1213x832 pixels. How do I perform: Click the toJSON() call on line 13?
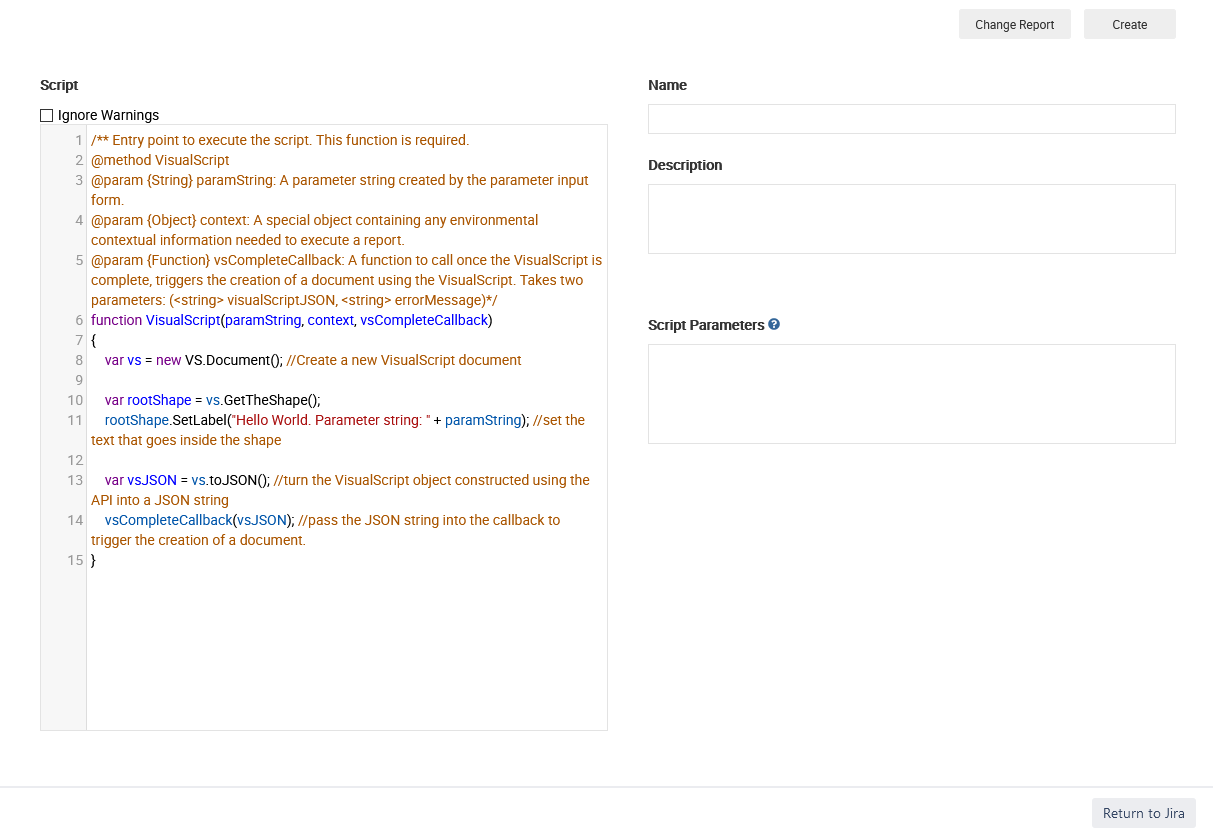click(235, 480)
